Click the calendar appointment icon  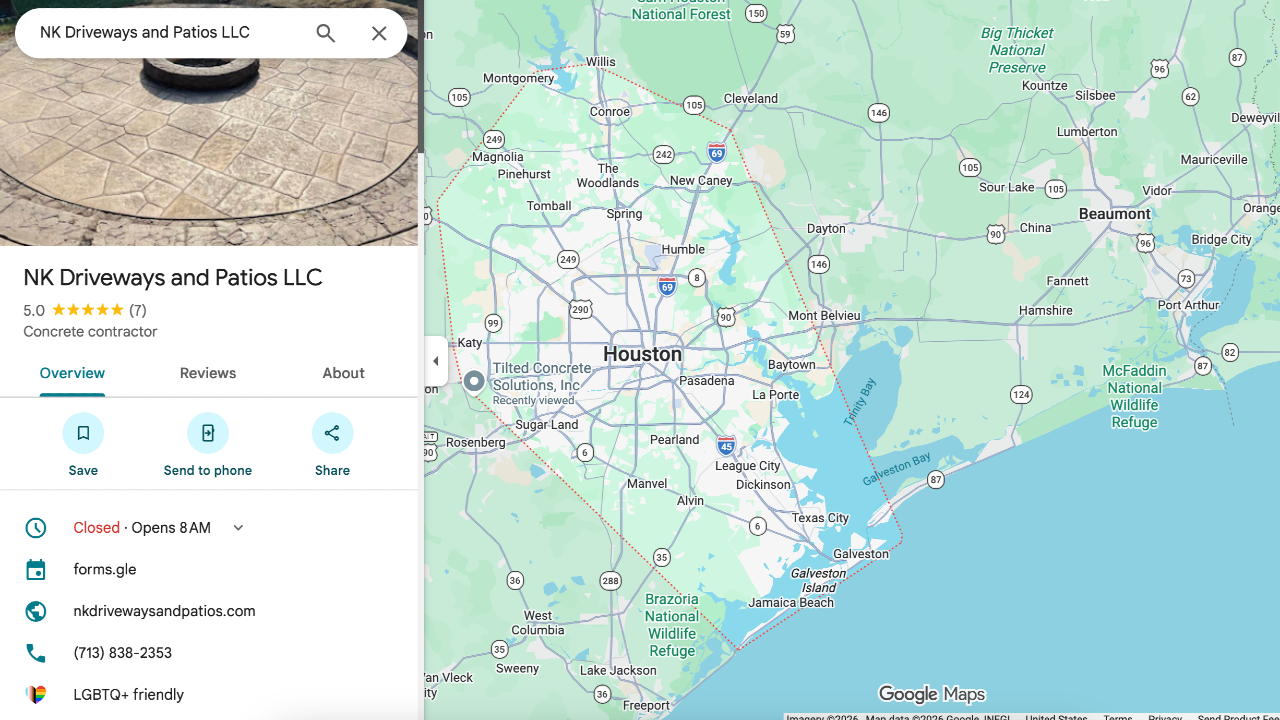pos(36,570)
